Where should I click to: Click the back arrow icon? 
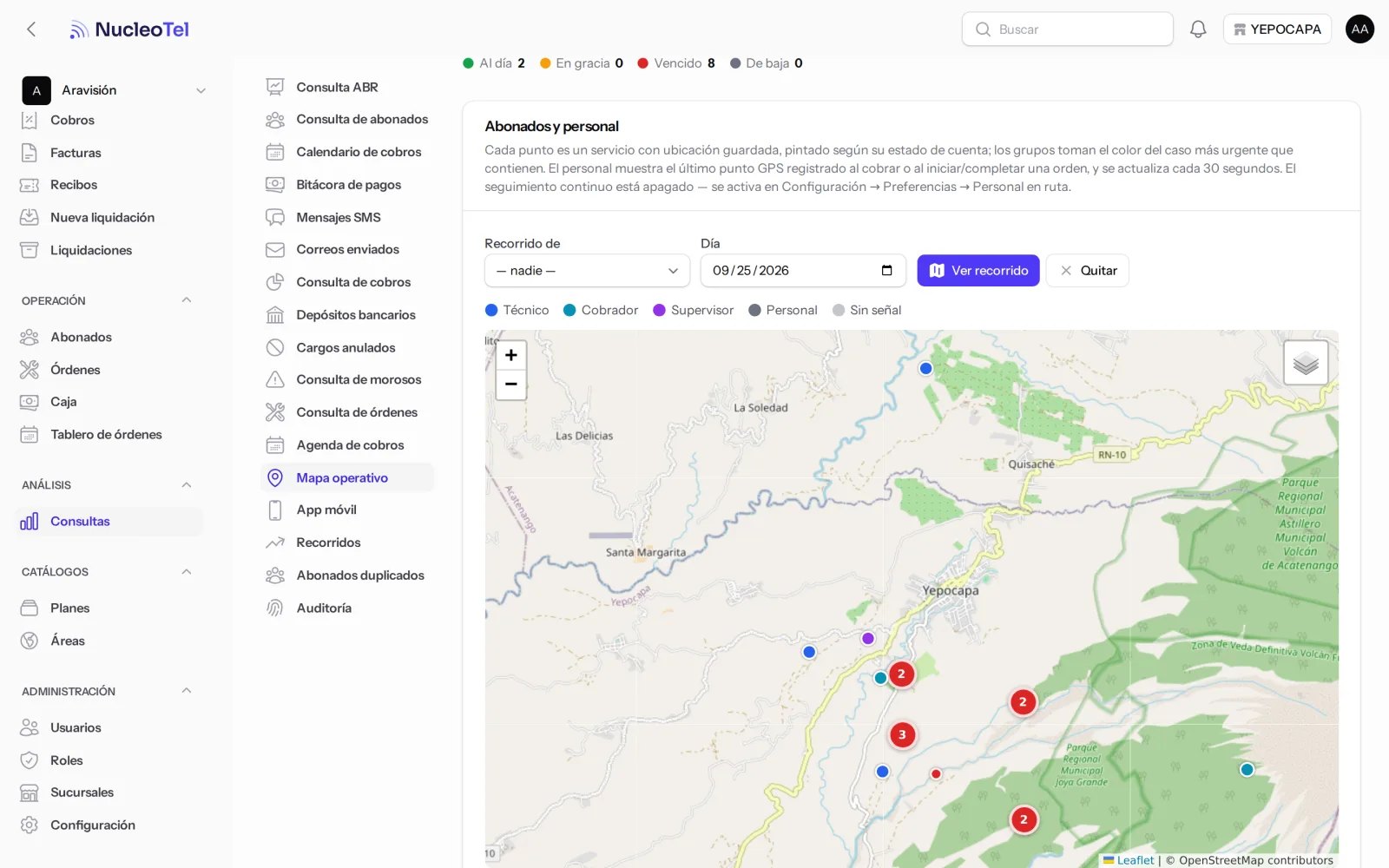(31, 30)
